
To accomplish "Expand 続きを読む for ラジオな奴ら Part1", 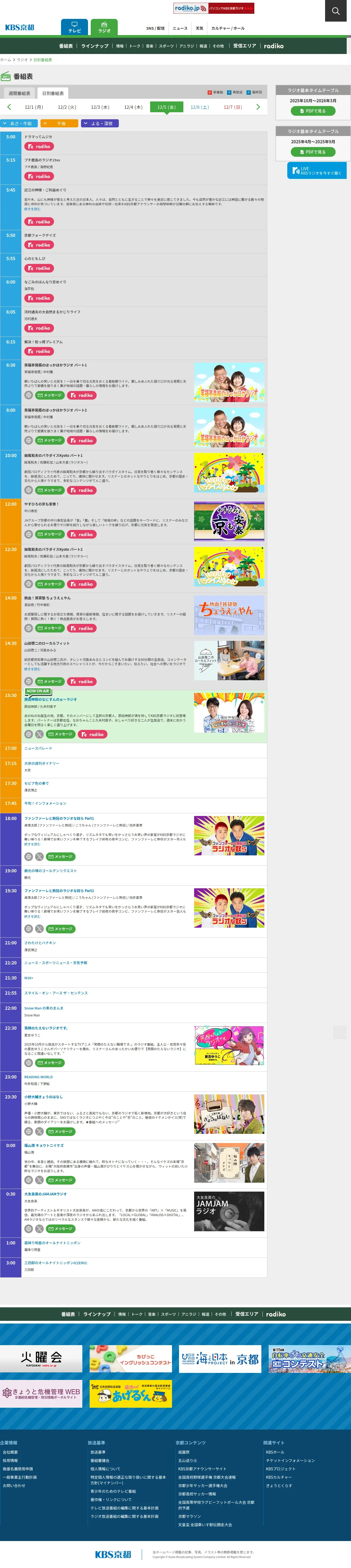I will [x=32, y=844].
